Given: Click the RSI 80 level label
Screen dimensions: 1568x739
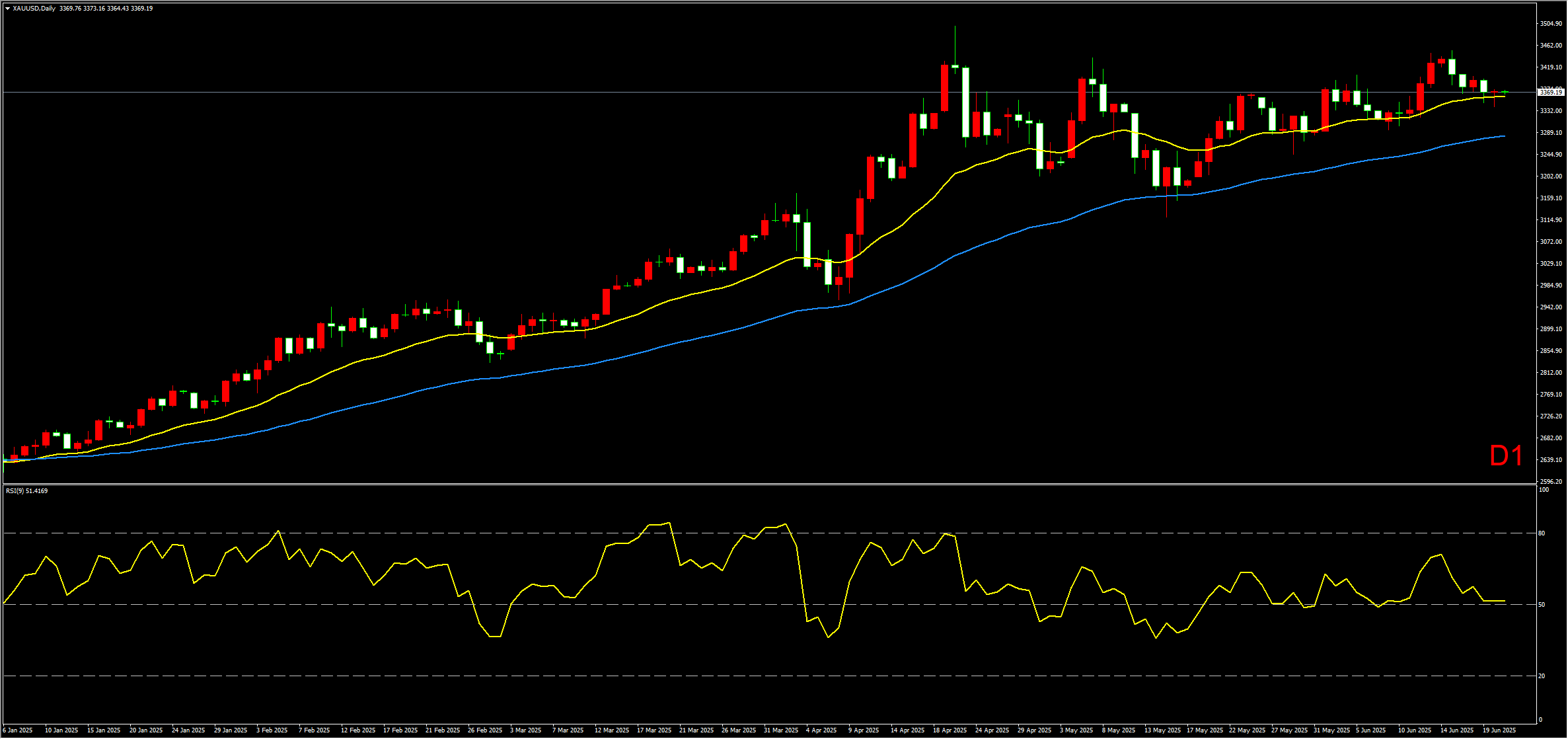Looking at the screenshot, I should click(1542, 533).
